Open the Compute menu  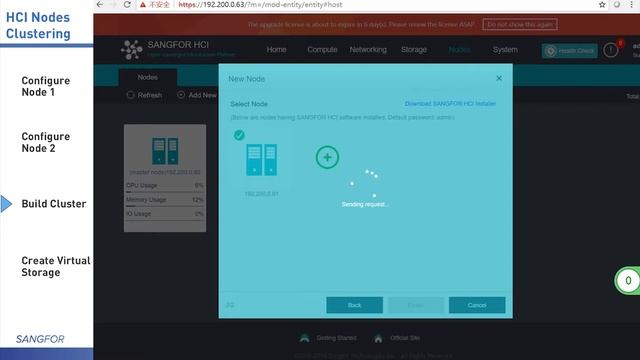[x=322, y=49]
